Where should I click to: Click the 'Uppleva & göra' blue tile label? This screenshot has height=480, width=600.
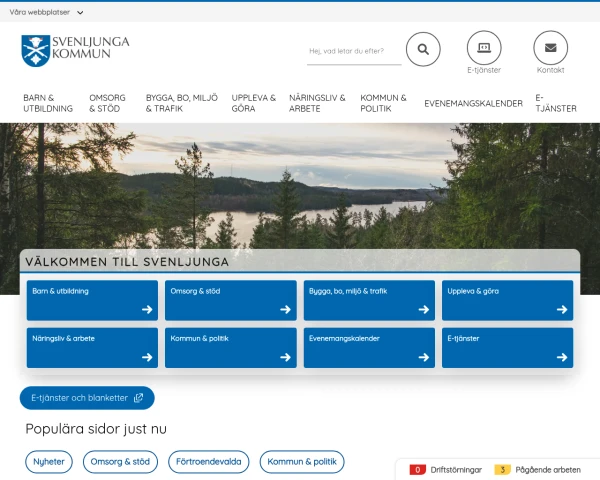click(x=473, y=291)
